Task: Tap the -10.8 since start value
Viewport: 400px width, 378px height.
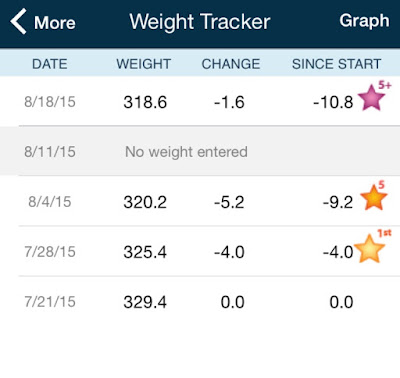Action: pyautogui.click(x=333, y=102)
